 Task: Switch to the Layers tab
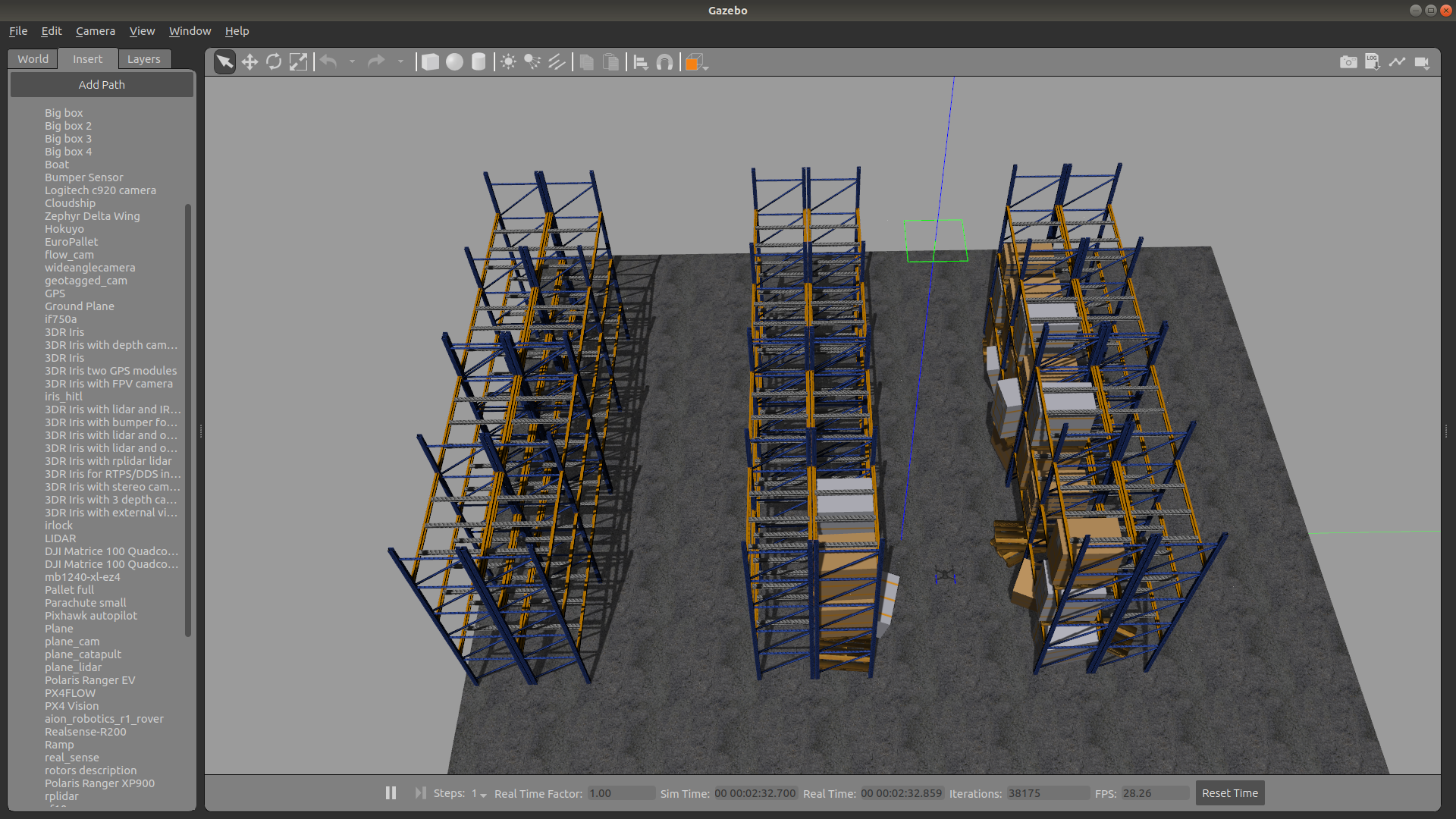click(143, 59)
